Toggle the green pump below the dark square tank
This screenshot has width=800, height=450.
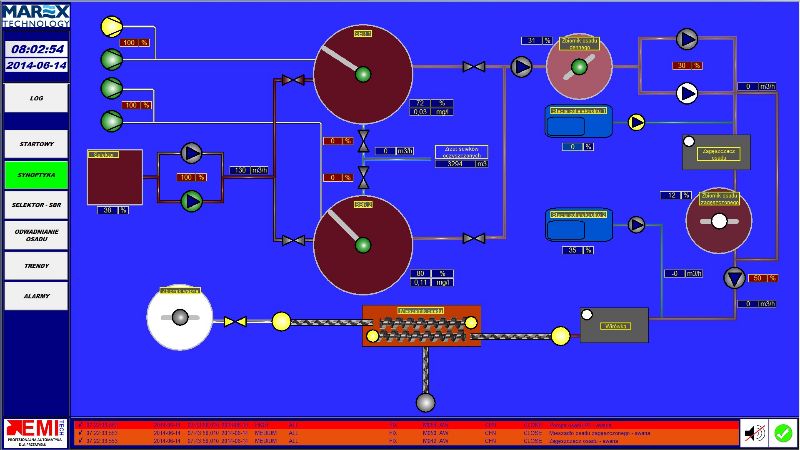coord(192,201)
